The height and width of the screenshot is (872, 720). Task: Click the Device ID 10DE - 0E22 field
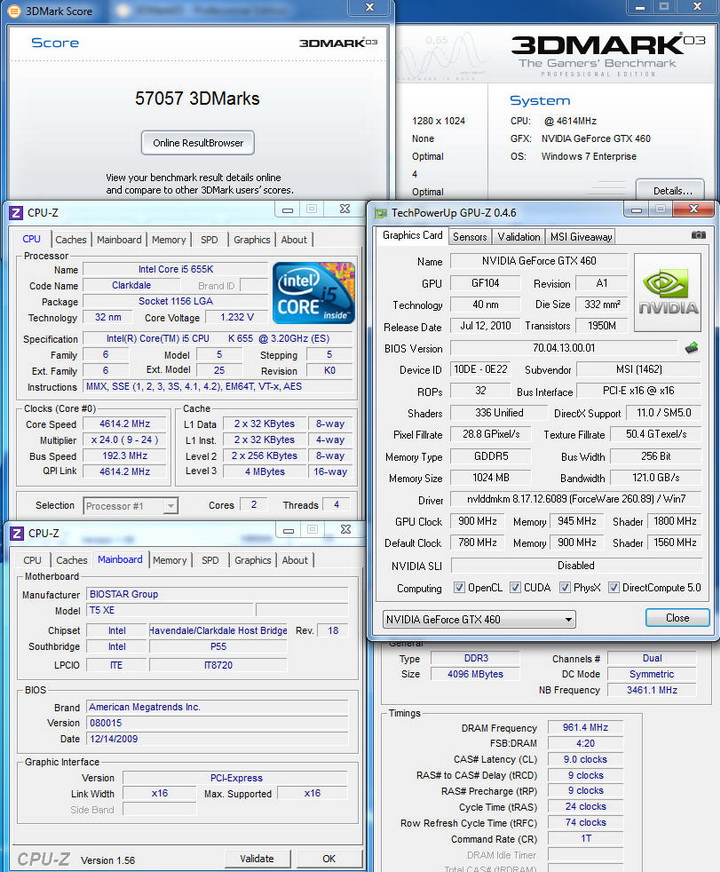coord(480,369)
